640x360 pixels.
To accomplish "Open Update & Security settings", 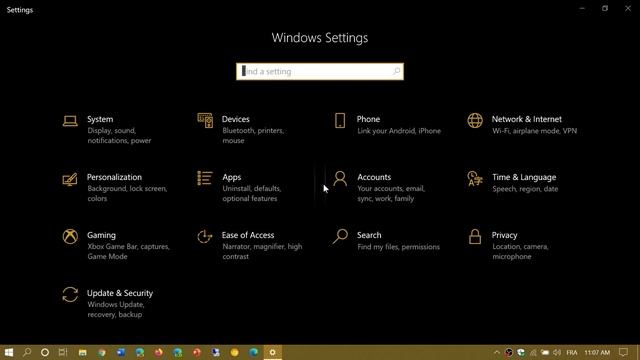I will click(108, 303).
